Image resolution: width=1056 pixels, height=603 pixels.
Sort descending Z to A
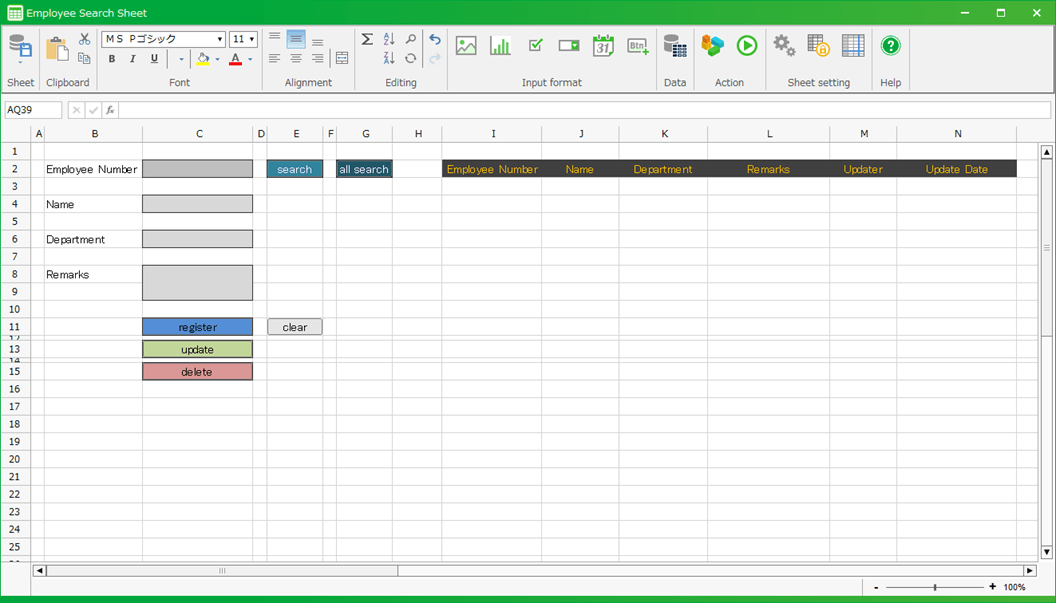click(x=389, y=59)
